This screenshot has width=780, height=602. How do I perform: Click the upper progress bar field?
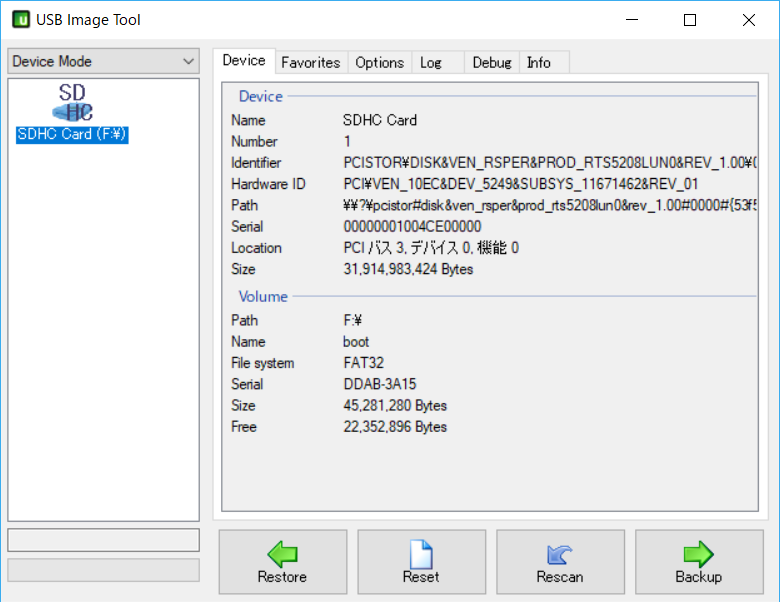click(103, 540)
